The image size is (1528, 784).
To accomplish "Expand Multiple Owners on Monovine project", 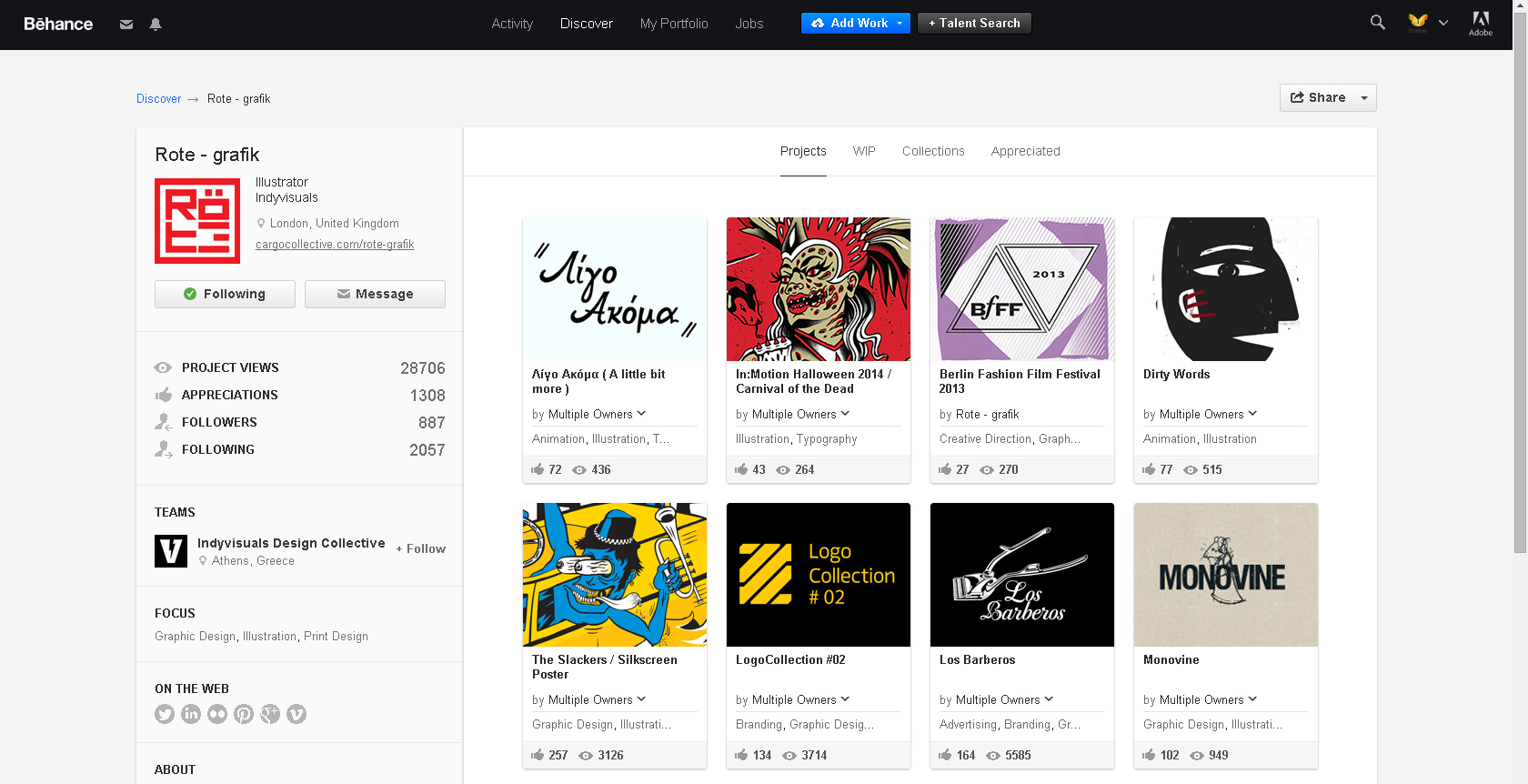I will pos(1252,699).
